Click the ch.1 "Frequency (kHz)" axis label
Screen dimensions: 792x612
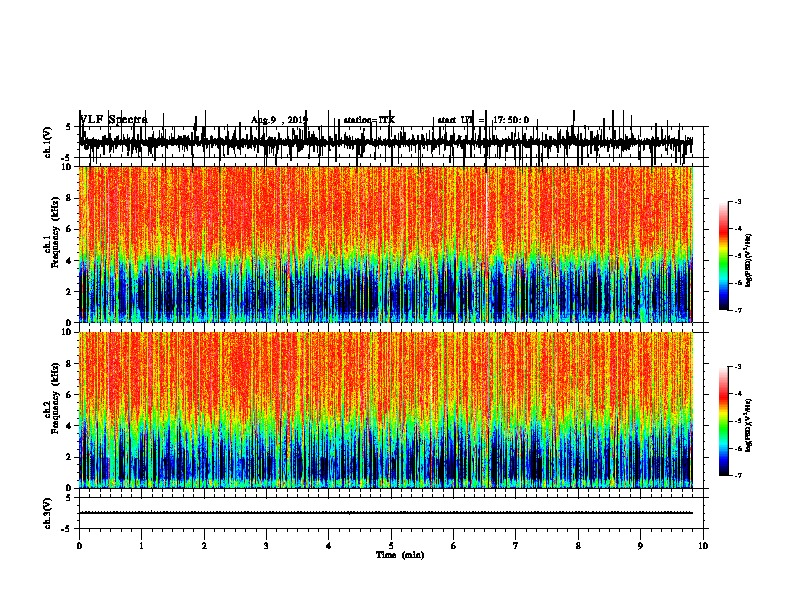[x=55, y=232]
